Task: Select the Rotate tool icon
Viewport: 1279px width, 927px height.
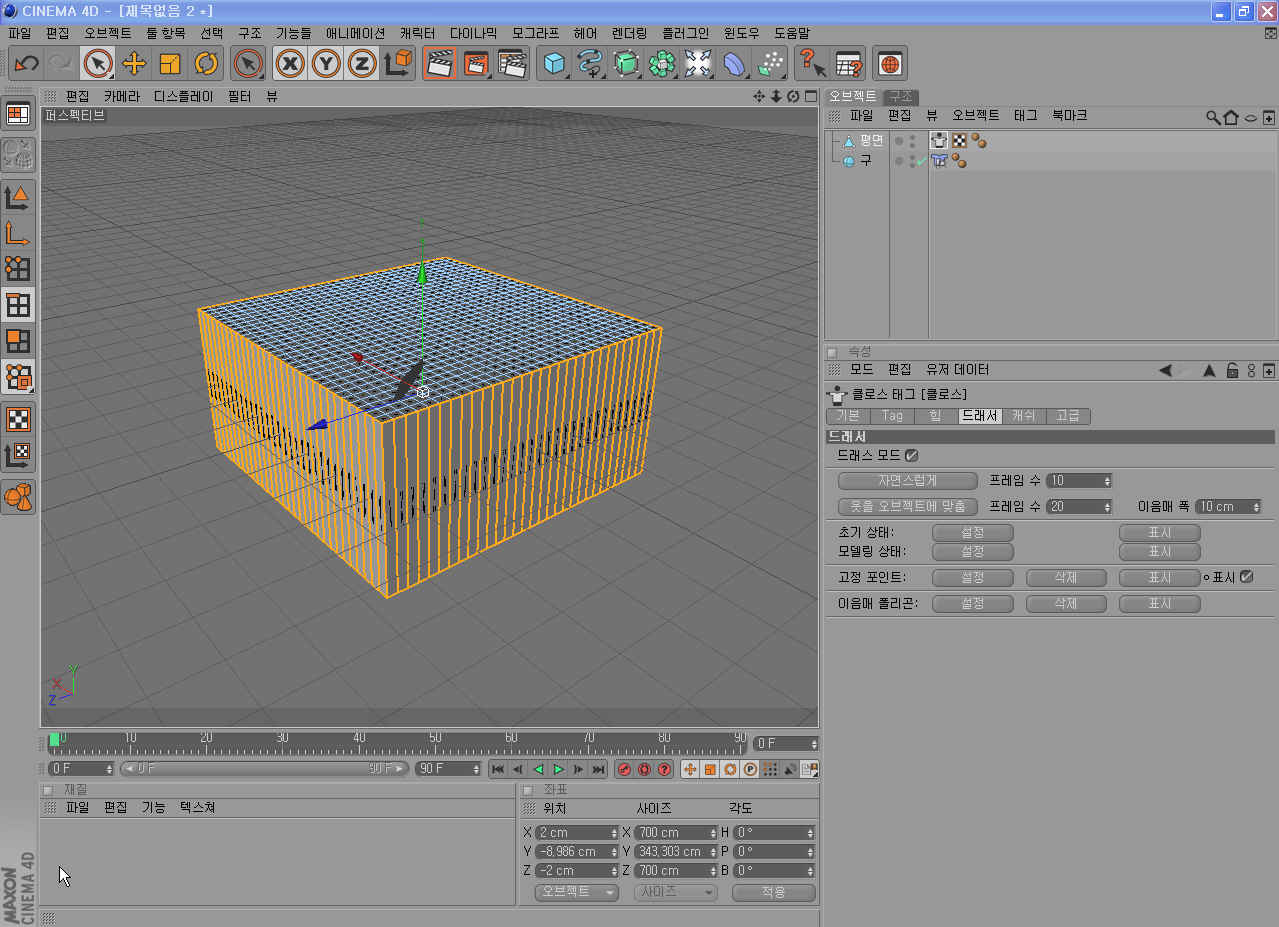Action: 206,64
